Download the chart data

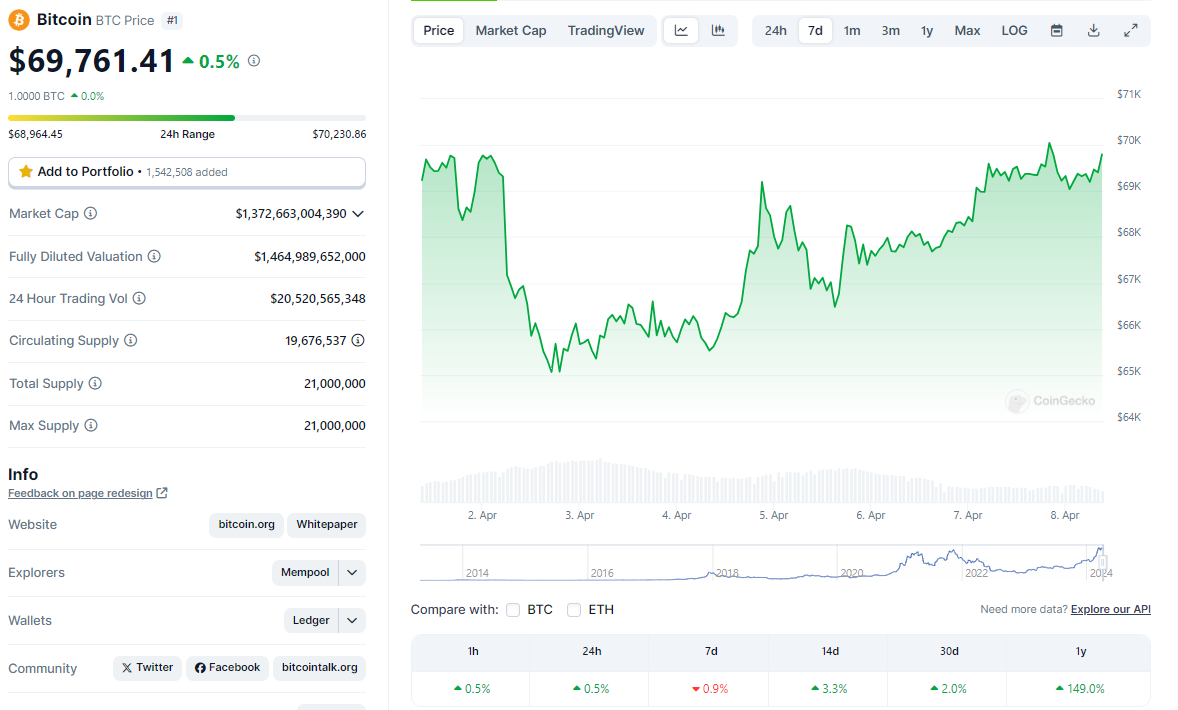[x=1094, y=31]
